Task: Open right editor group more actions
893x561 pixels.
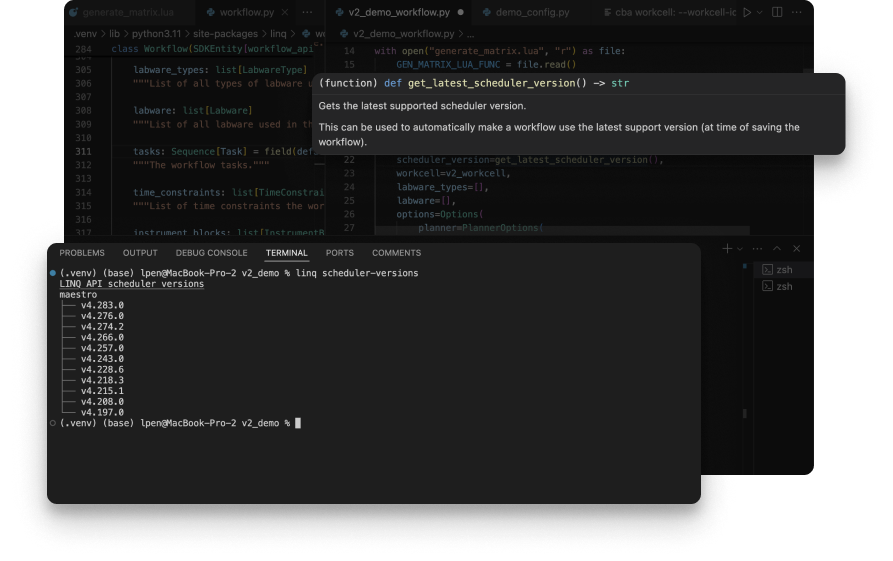Action: [x=797, y=12]
